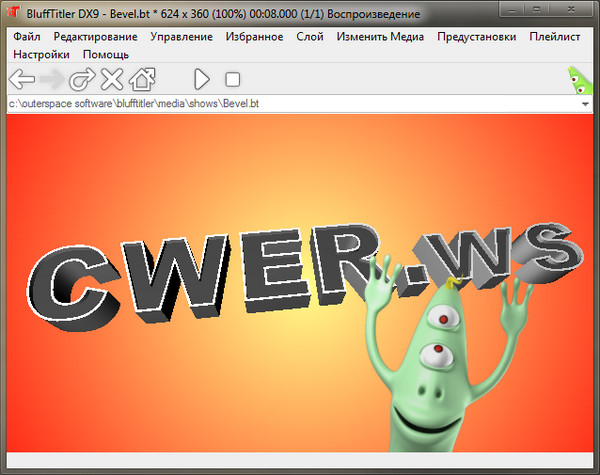Click the X cancel toolbar icon

(x=112, y=79)
